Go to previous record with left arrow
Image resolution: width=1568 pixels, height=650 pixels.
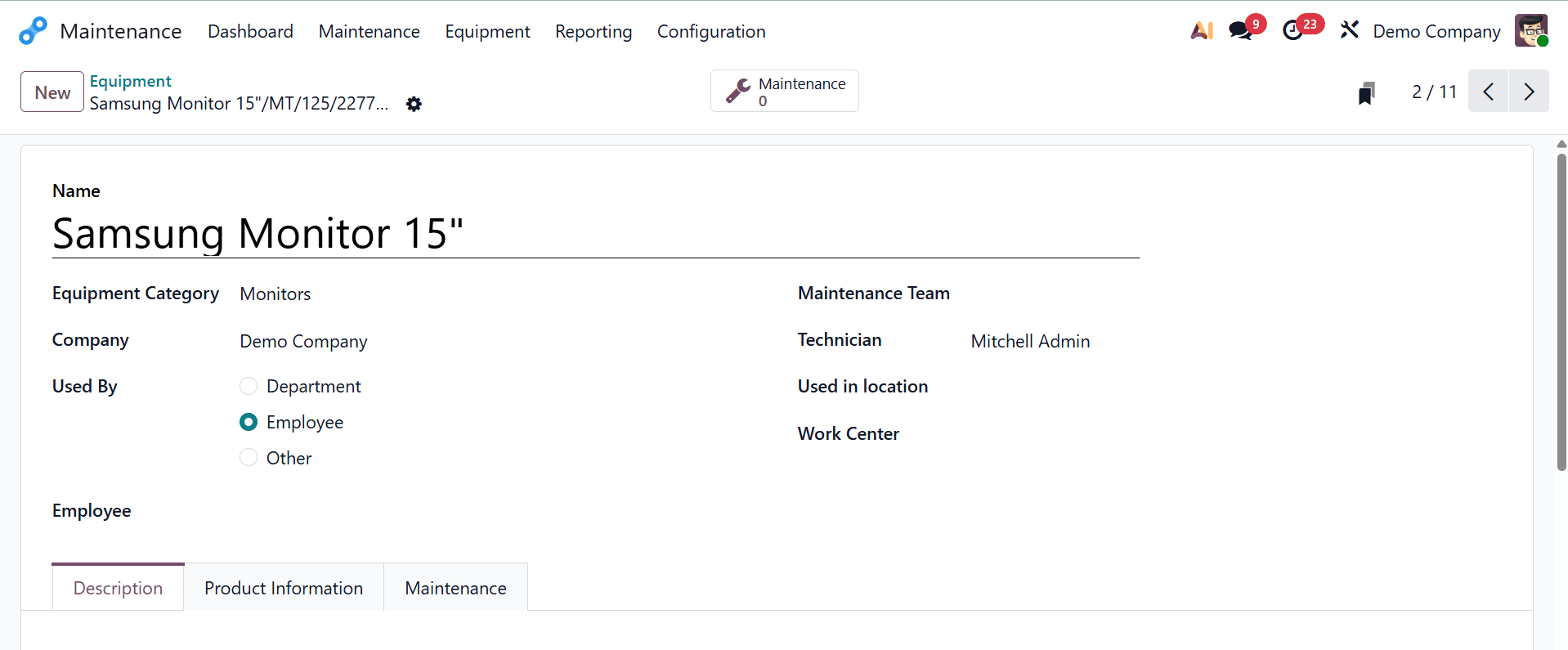(1488, 92)
